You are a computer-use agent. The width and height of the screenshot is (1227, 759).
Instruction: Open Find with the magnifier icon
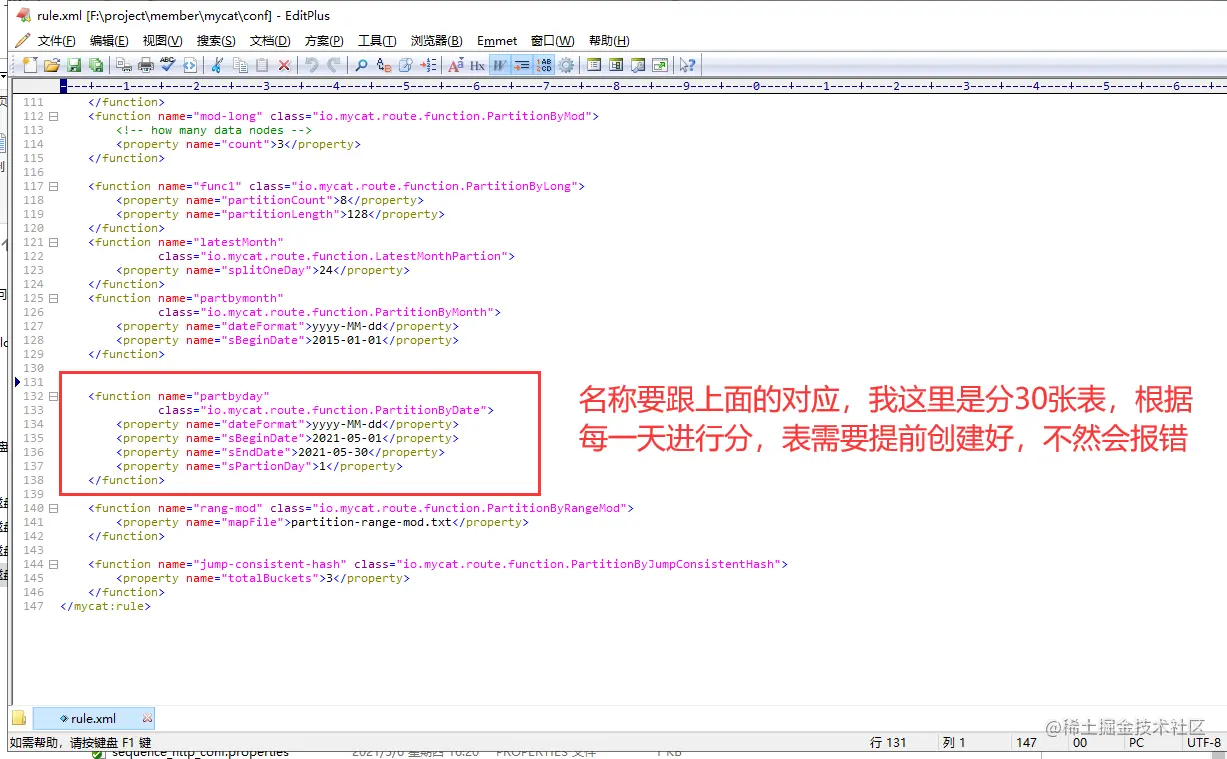(361, 65)
